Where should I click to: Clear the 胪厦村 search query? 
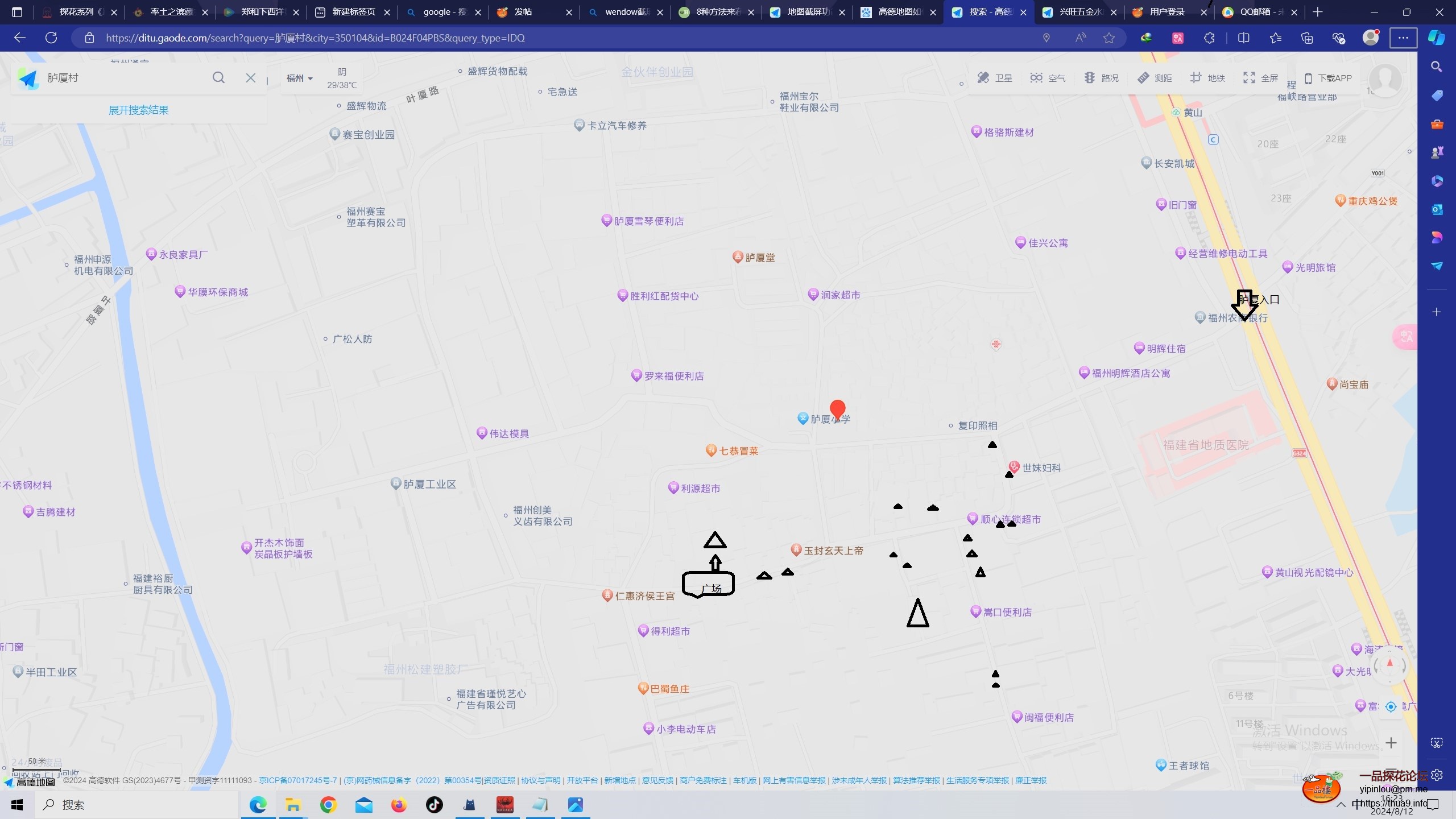coord(250,78)
